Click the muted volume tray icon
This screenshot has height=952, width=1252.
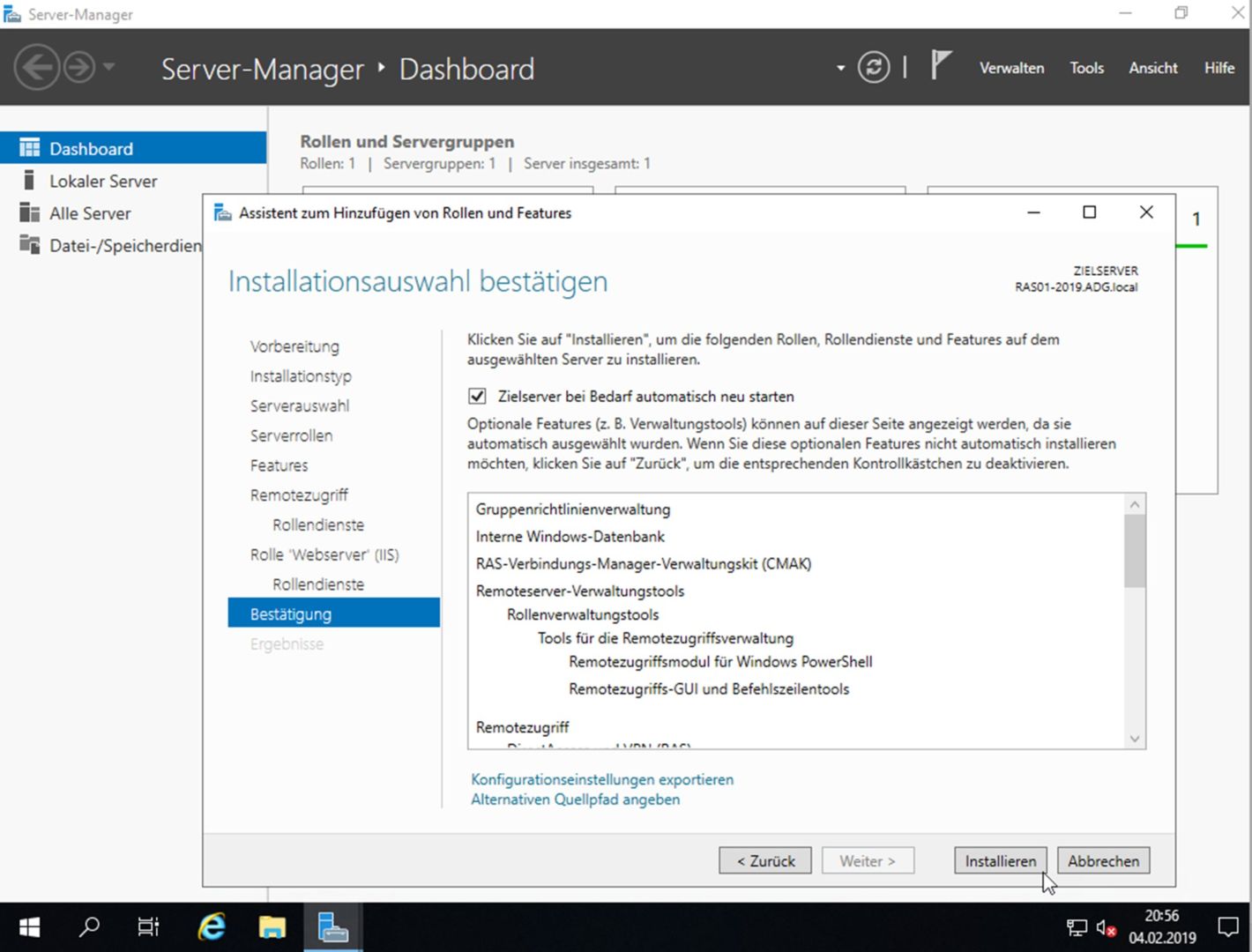click(1106, 927)
